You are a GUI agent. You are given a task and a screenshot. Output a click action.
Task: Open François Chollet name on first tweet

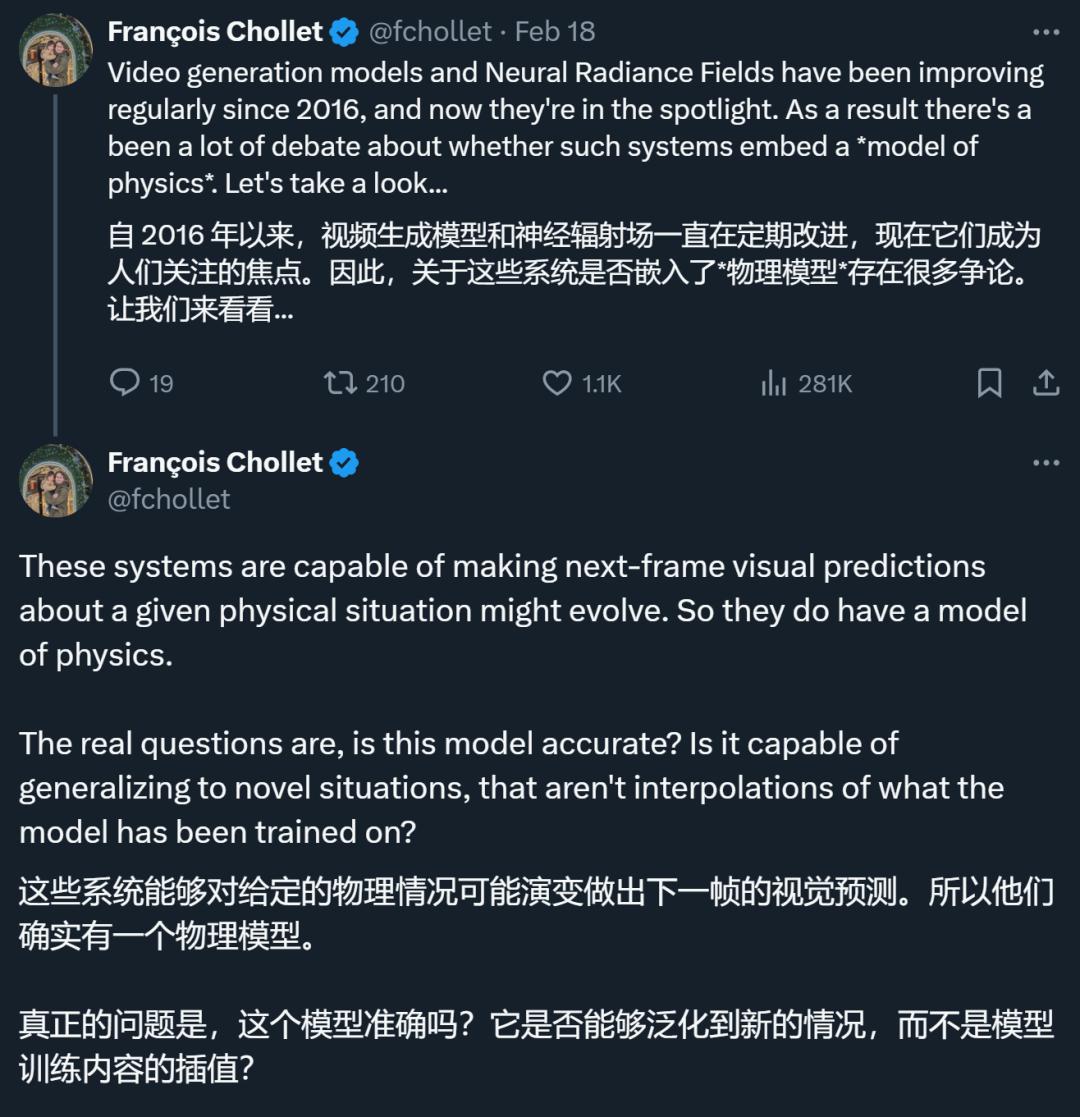pyautogui.click(x=215, y=32)
